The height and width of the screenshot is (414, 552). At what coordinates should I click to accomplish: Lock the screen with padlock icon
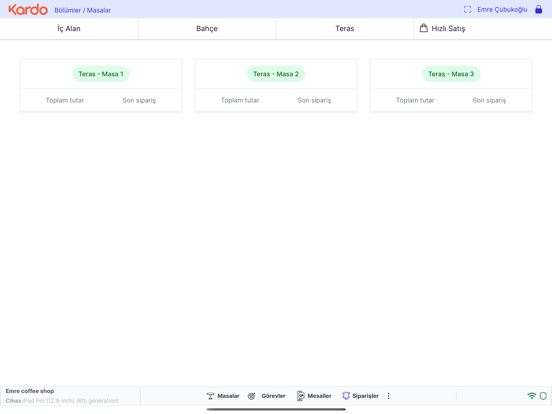pos(538,10)
